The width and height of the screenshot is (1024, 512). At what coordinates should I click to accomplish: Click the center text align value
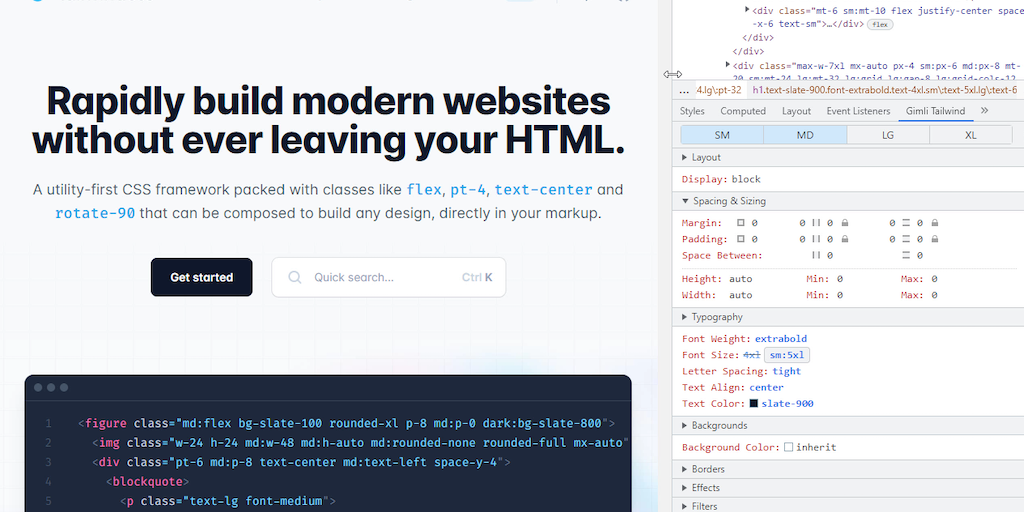[766, 387]
